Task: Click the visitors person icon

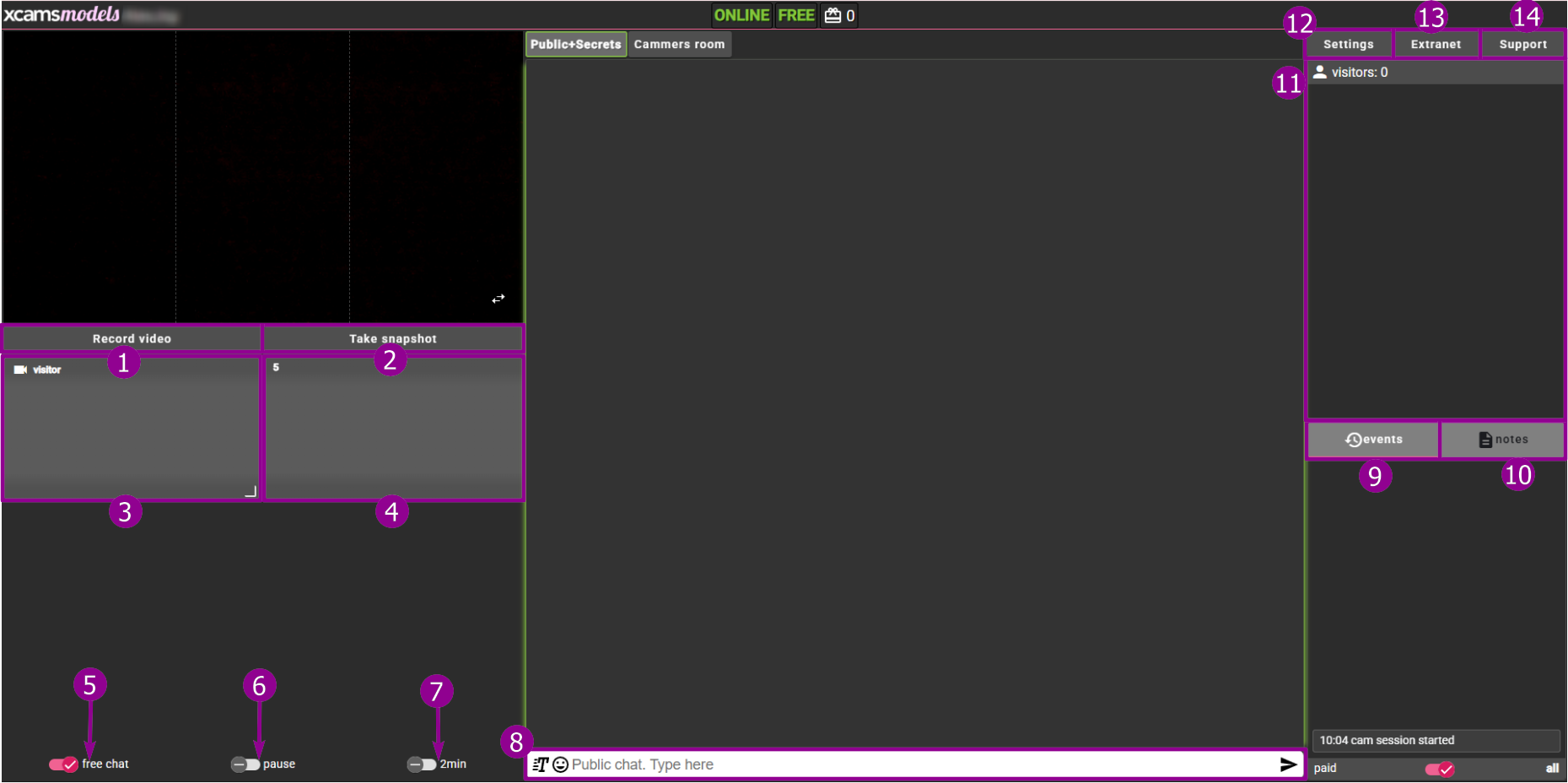Action: point(1320,73)
